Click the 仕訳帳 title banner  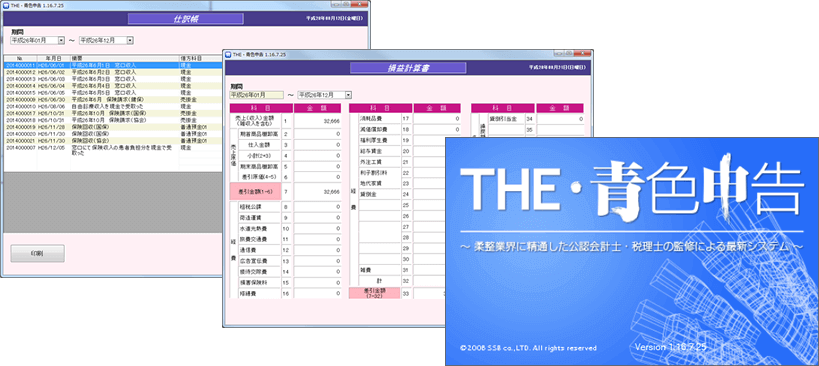tap(185, 19)
